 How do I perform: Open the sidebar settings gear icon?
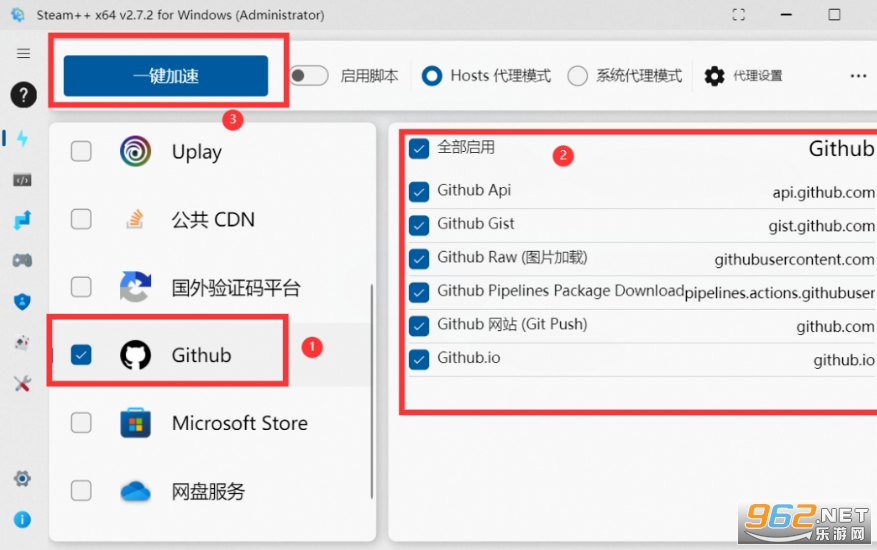22,478
